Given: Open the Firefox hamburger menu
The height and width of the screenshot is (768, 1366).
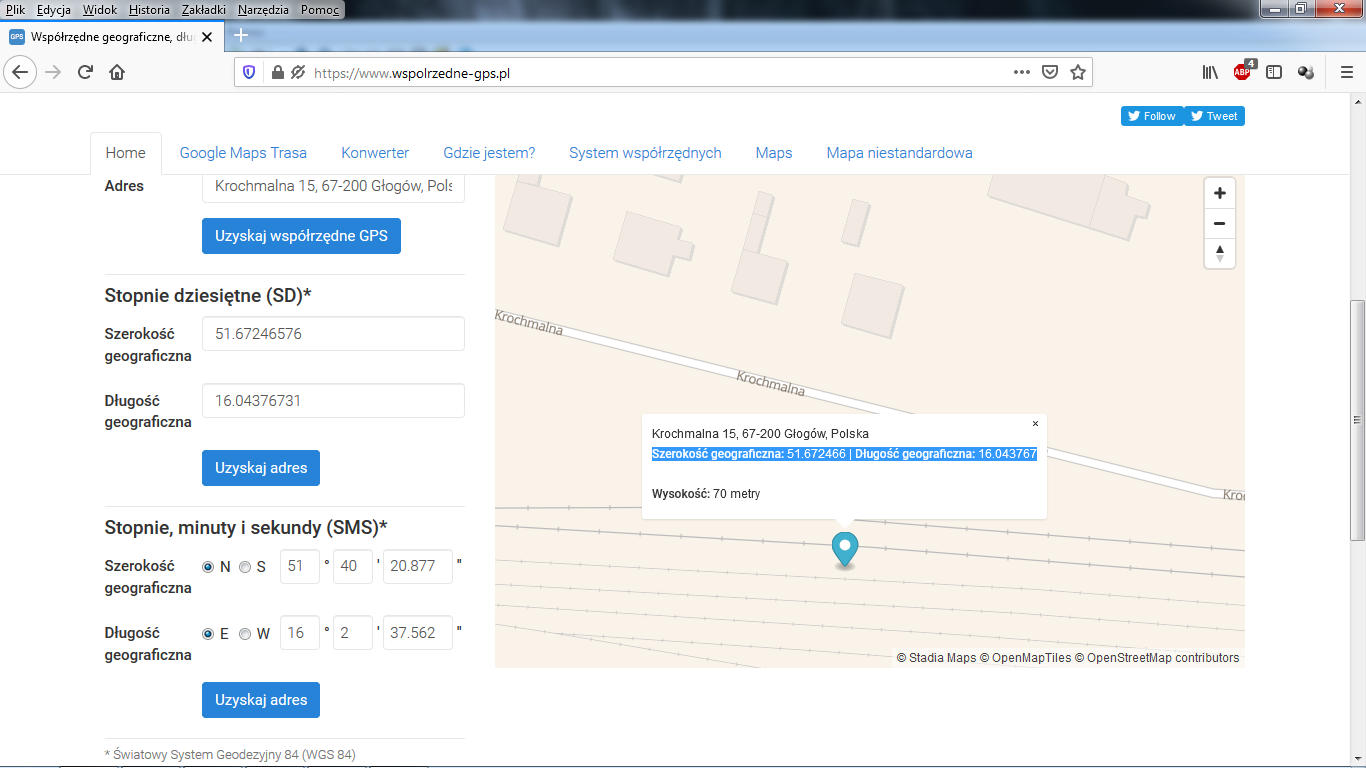Looking at the screenshot, I should [1346, 72].
